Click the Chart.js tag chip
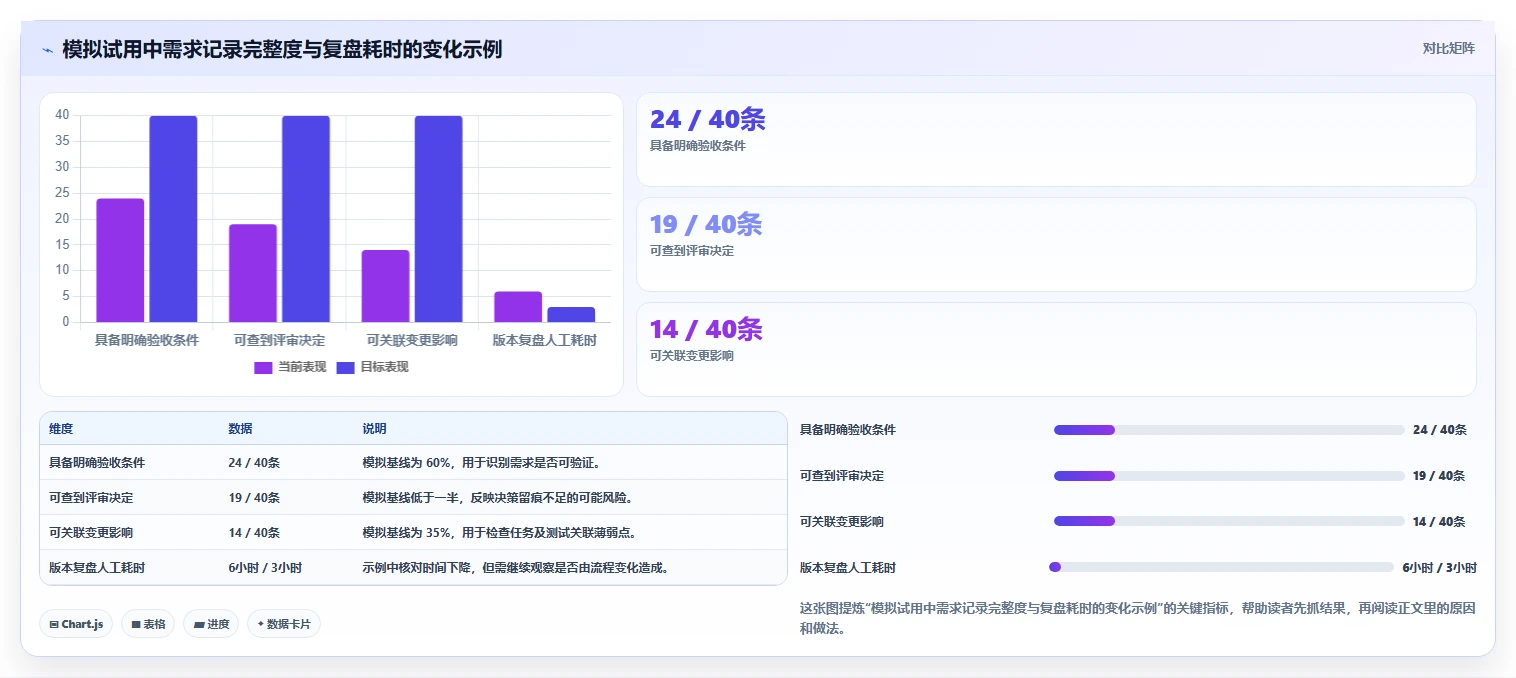Viewport: 1516px width, 678px height. (76, 624)
